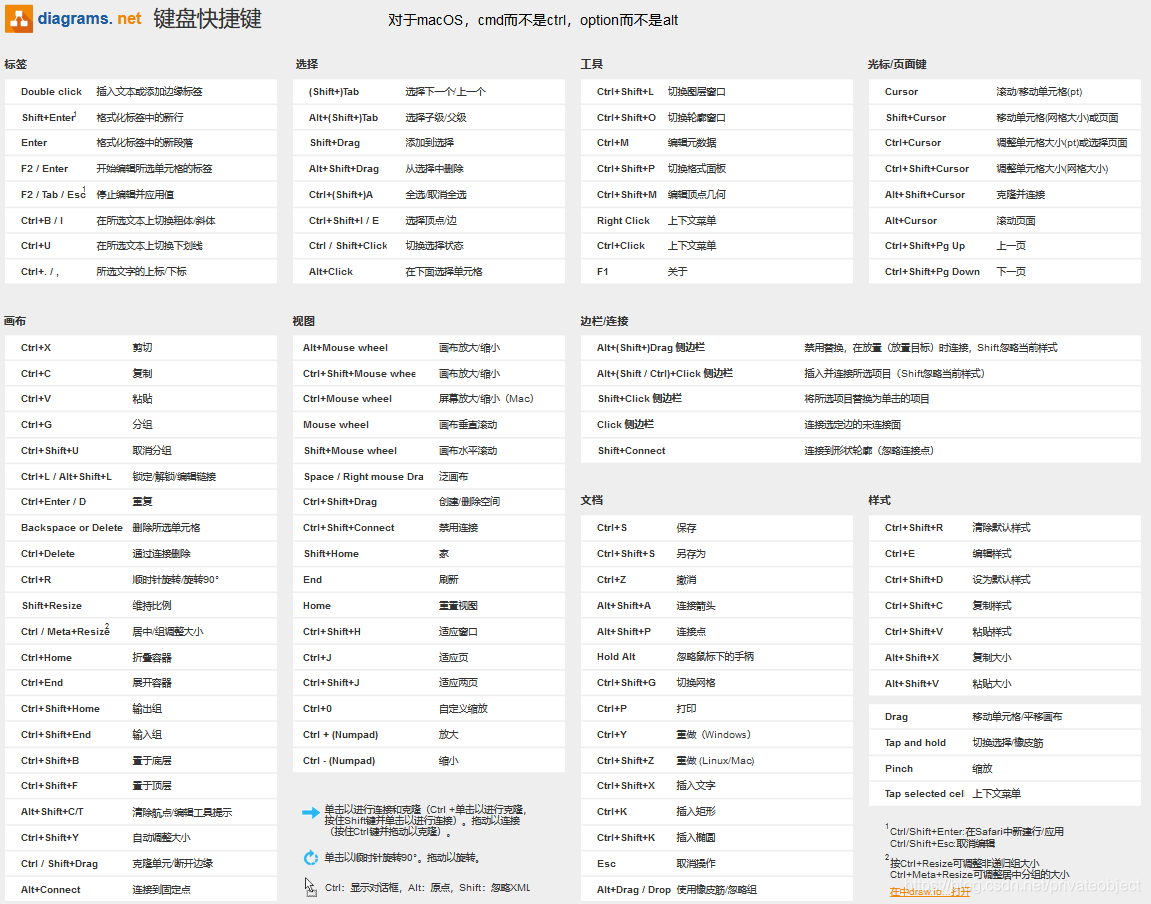Image resolution: width=1151 pixels, height=904 pixels.
Task: Click the diagrams.net title text
Action: coord(90,18)
